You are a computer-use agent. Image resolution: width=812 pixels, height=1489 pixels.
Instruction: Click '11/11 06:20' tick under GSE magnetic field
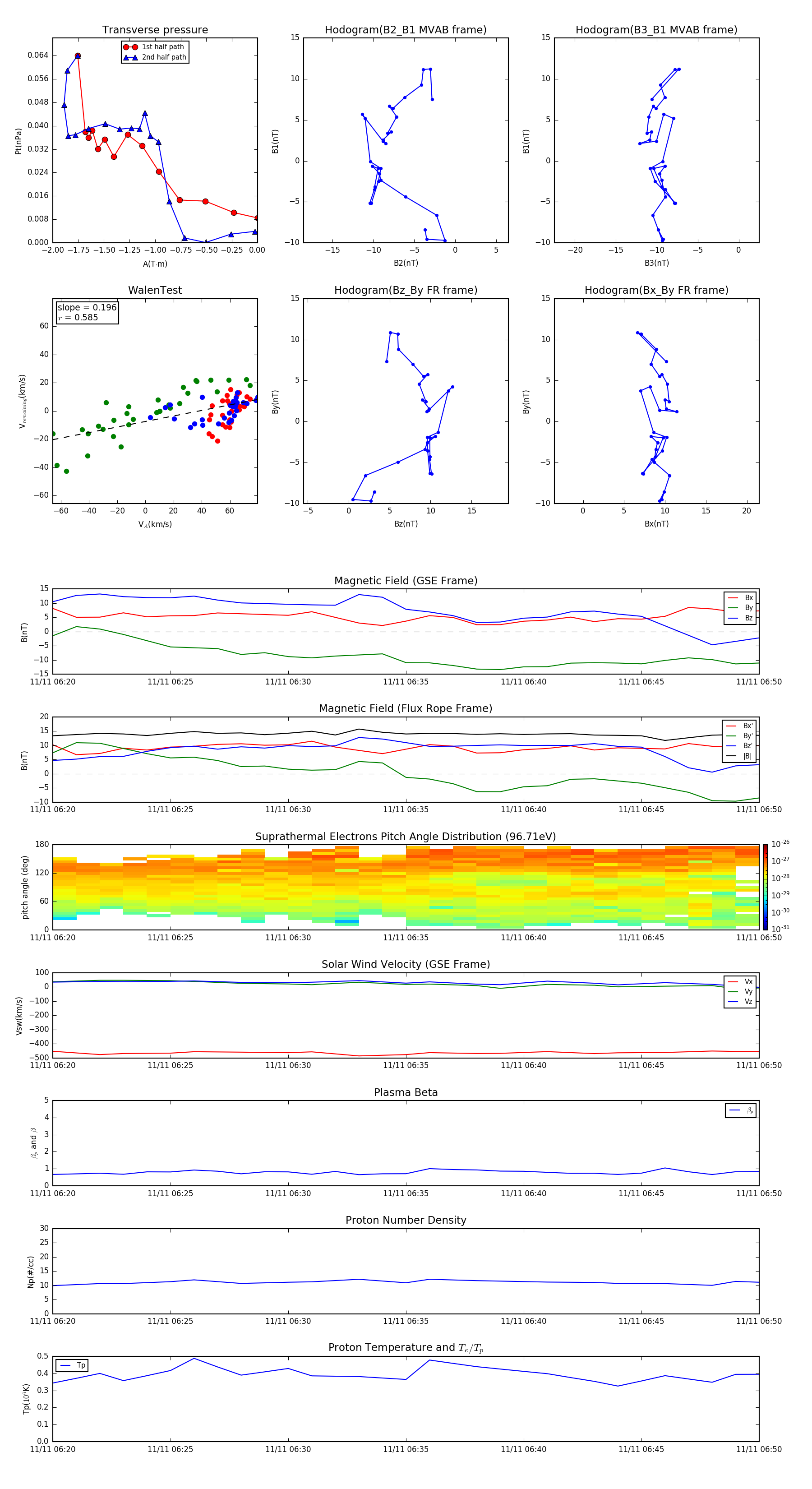pos(53,682)
